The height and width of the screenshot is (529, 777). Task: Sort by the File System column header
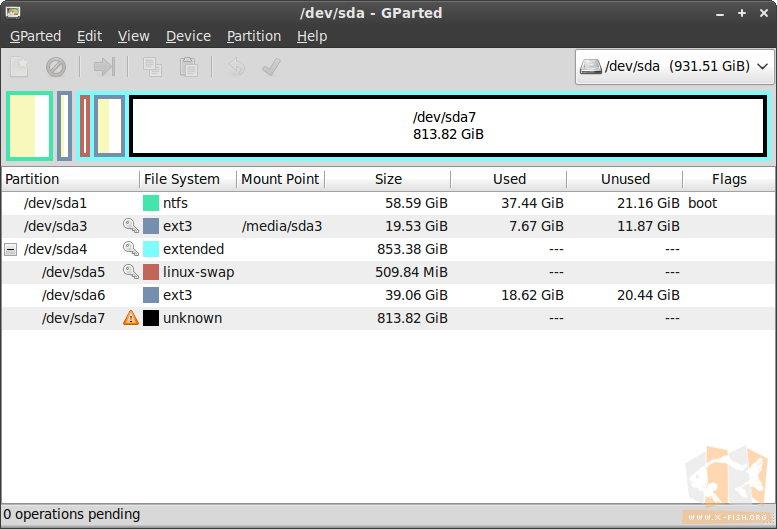click(x=188, y=179)
